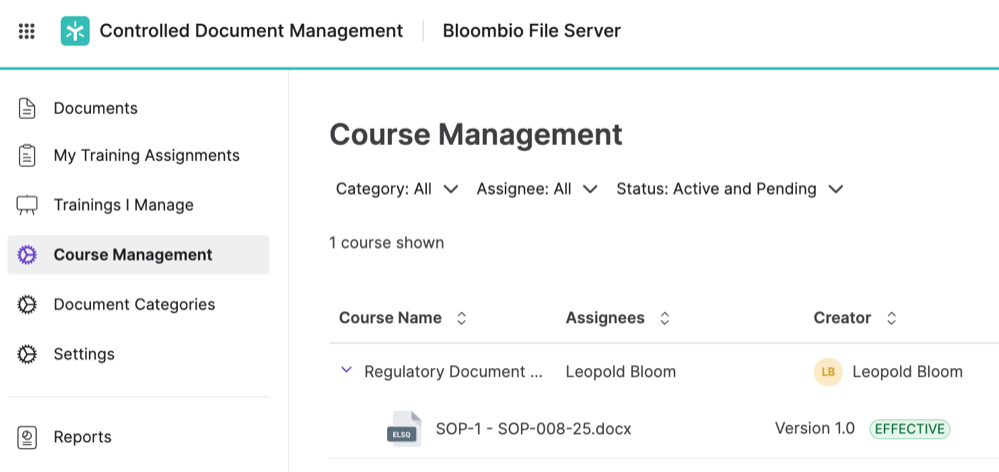Collapse the Regulatory Document course row
999x472 pixels.
coord(347,369)
